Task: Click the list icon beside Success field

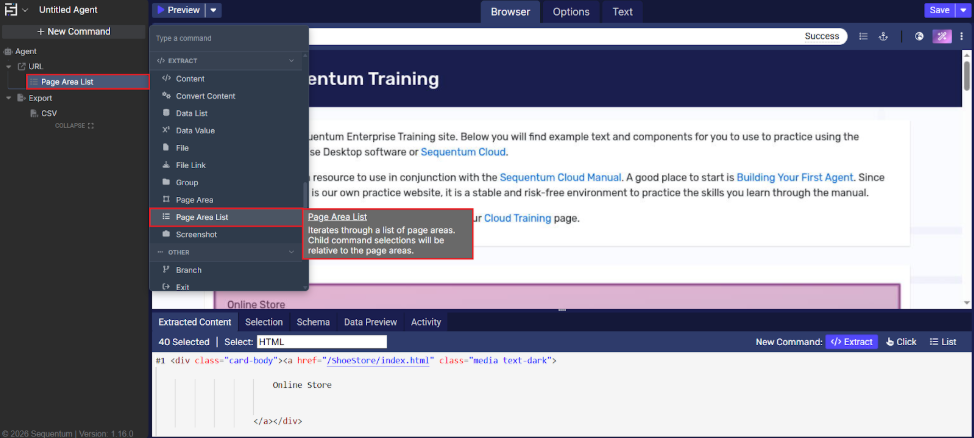Action: (x=863, y=36)
